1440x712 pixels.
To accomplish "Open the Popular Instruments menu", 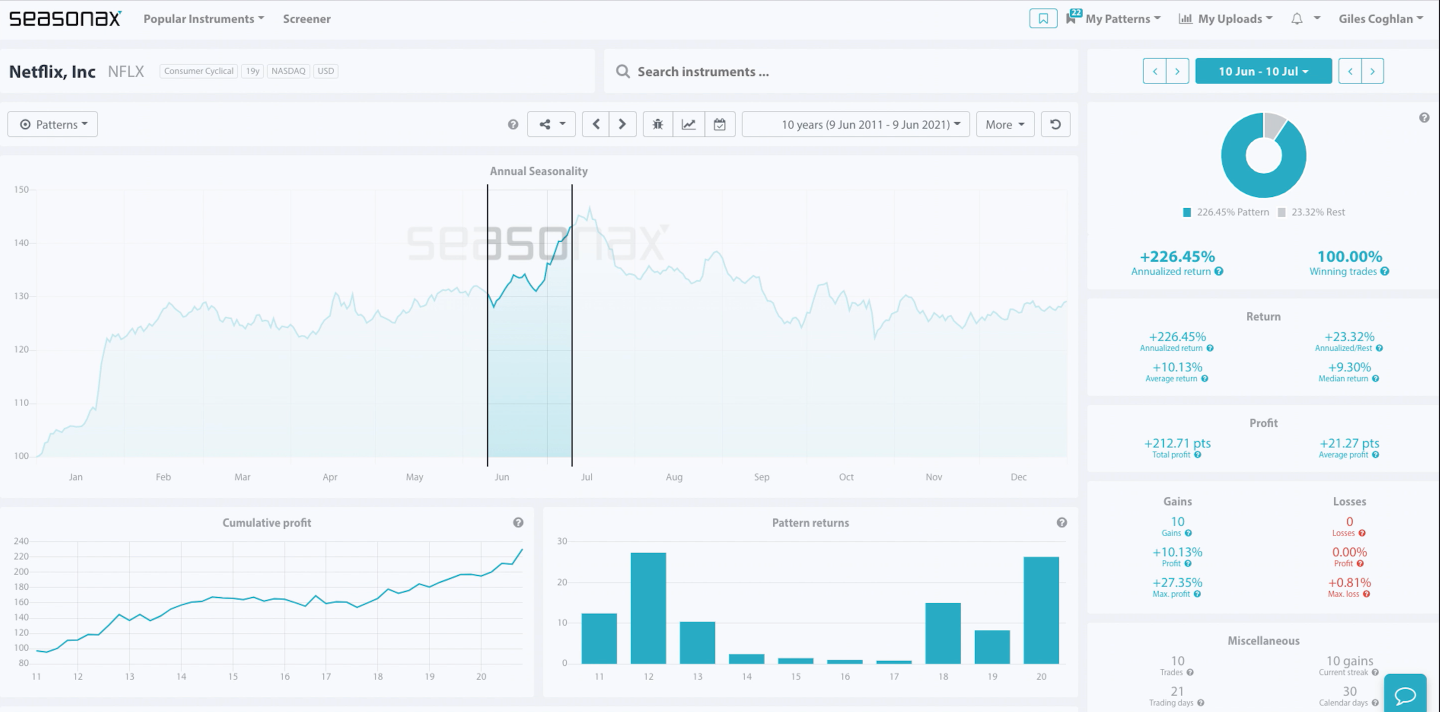I will pyautogui.click(x=204, y=18).
